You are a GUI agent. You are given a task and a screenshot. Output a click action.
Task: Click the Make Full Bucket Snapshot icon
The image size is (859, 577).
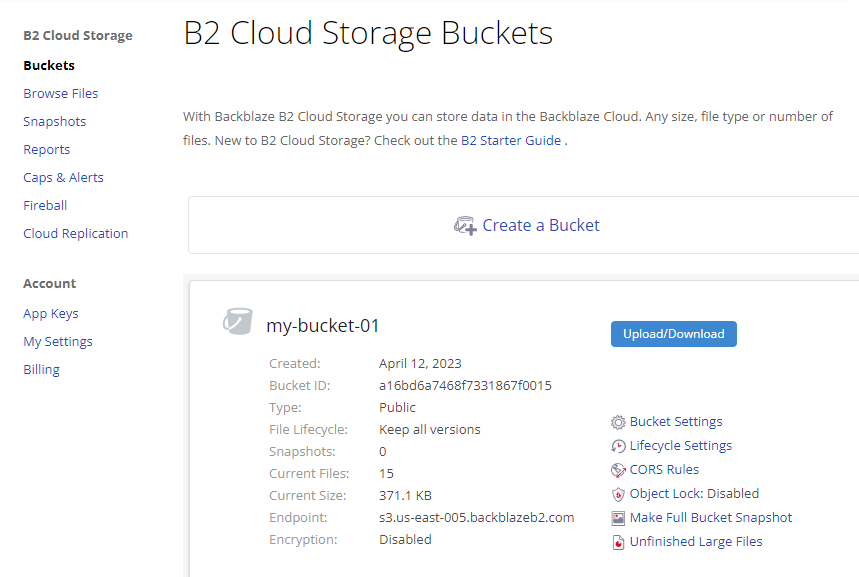coord(619,518)
